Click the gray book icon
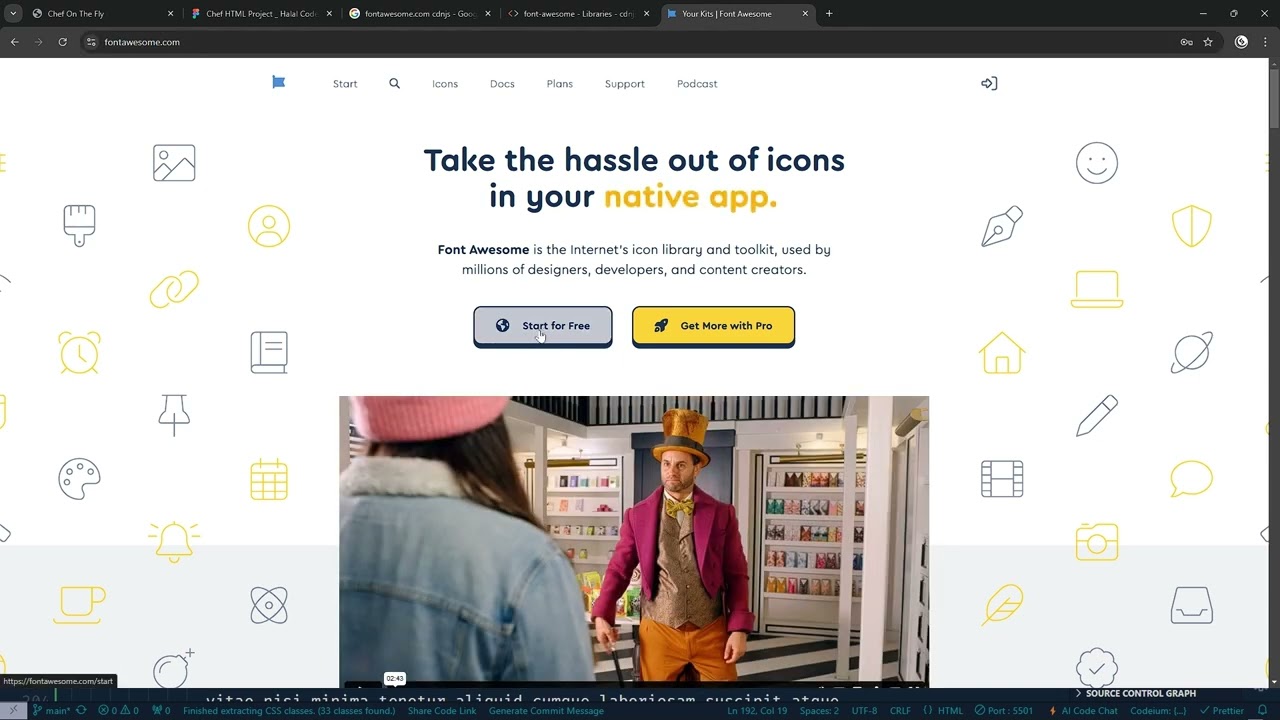 pos(269,352)
